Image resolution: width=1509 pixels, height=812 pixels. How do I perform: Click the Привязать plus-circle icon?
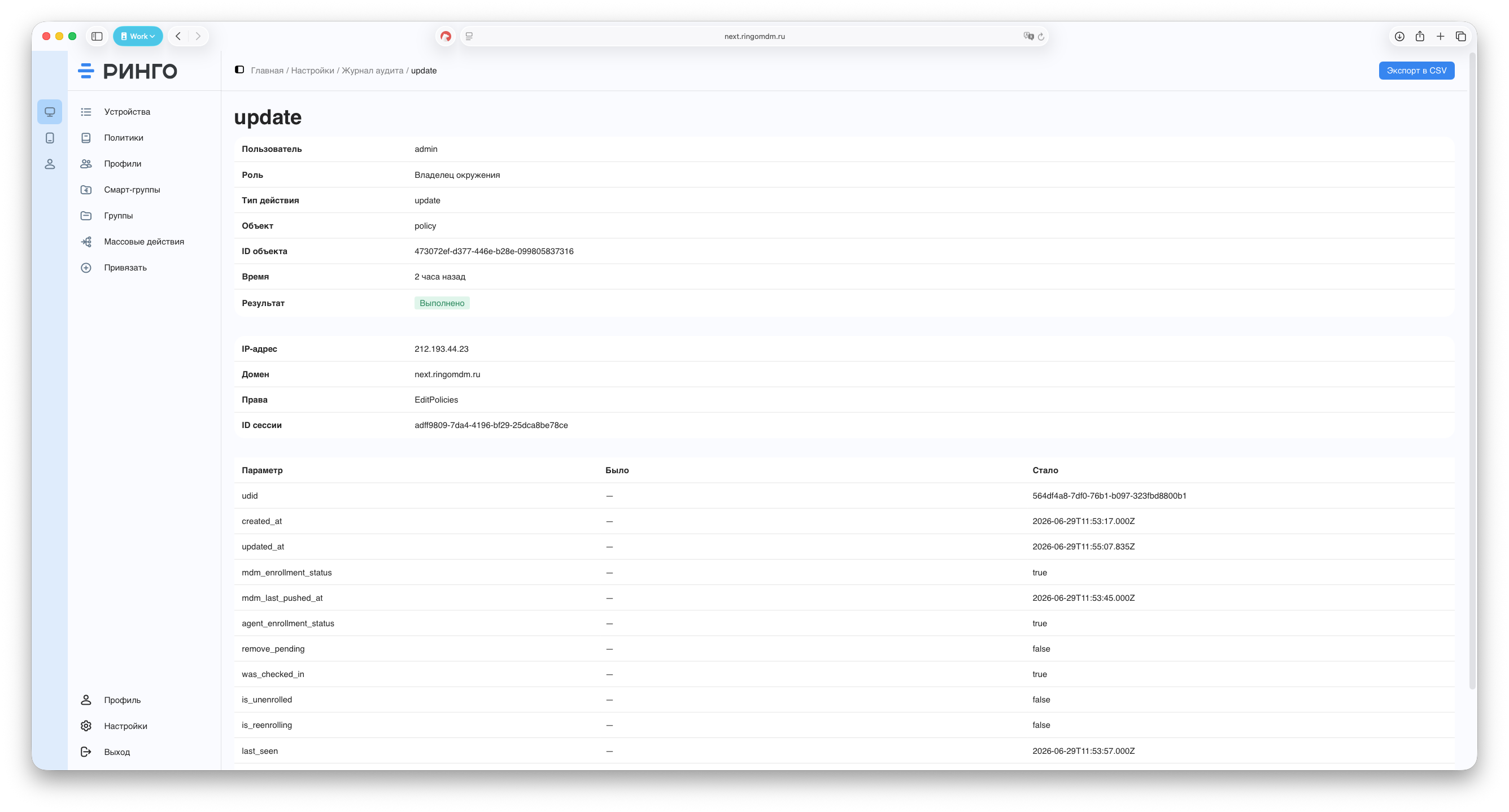(86, 268)
